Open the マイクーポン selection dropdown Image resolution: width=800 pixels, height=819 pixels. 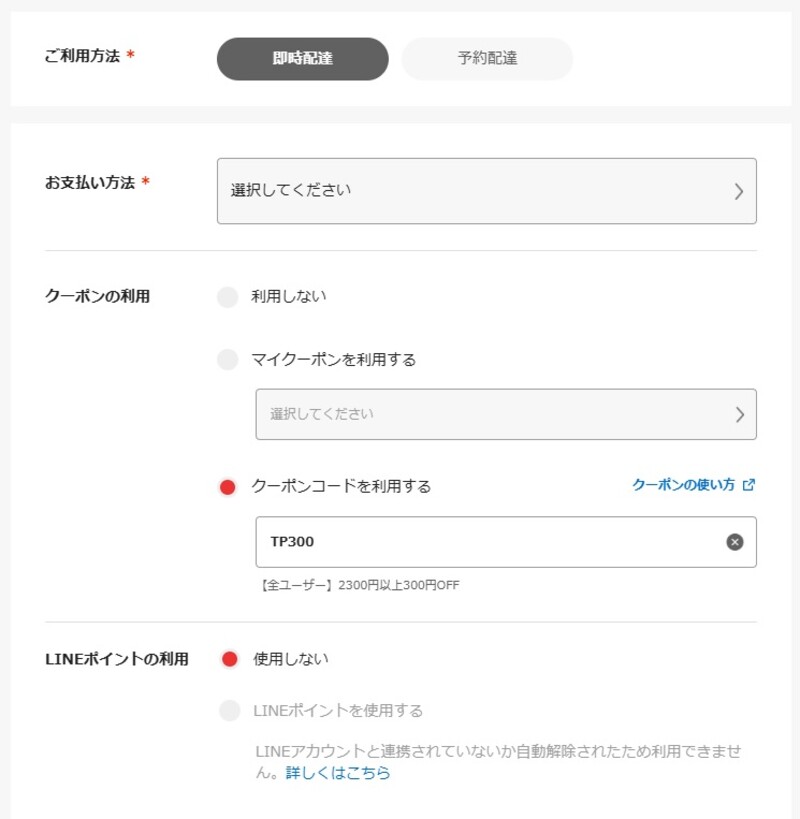(506, 414)
